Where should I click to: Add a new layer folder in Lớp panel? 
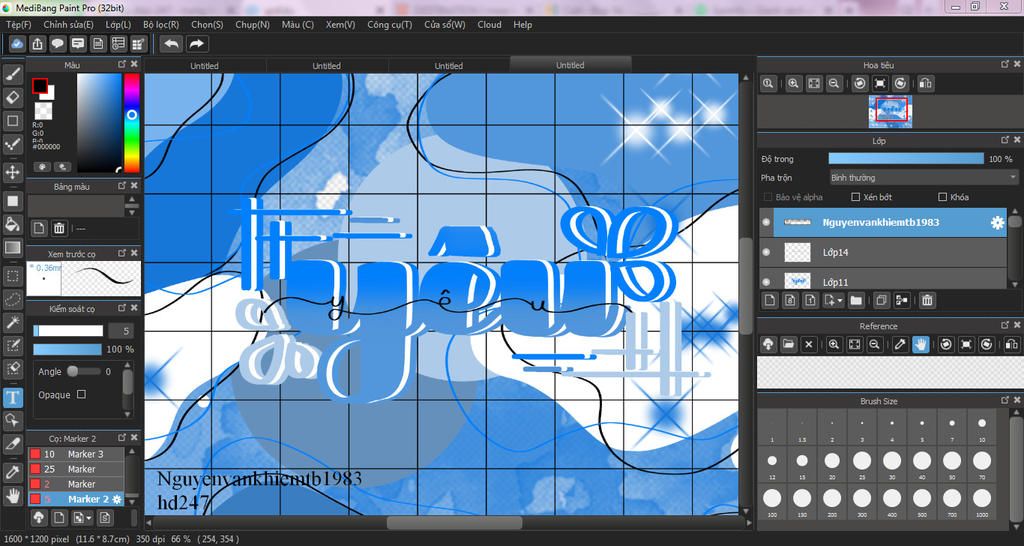(x=856, y=300)
